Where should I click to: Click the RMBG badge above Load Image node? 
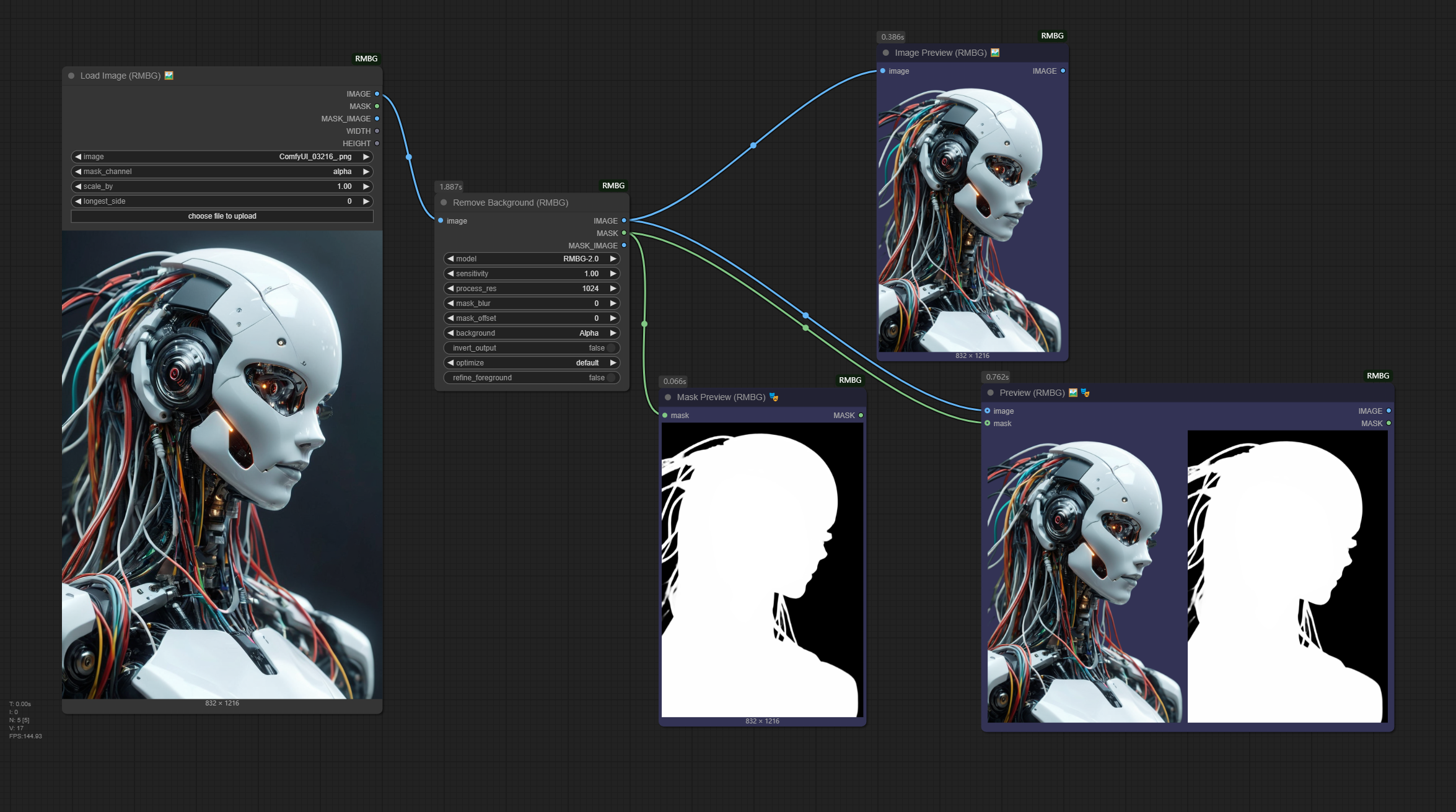click(x=366, y=59)
